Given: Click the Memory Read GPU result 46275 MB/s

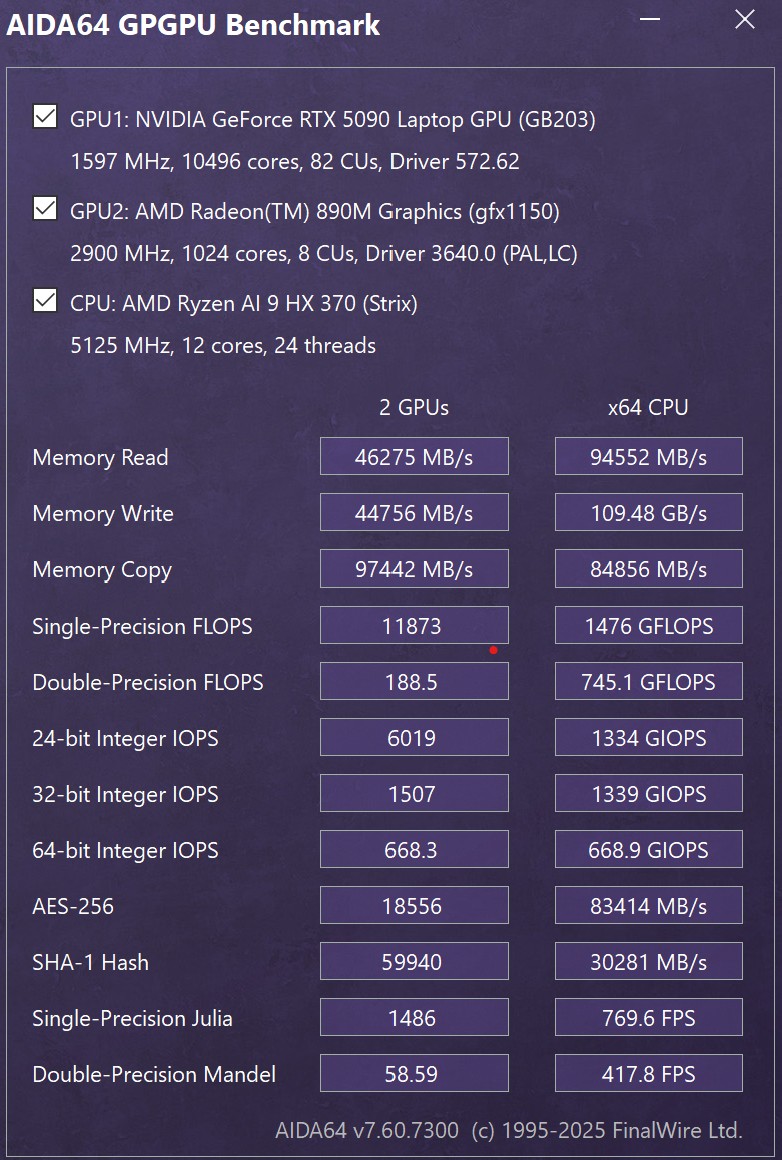Looking at the screenshot, I should pyautogui.click(x=414, y=456).
